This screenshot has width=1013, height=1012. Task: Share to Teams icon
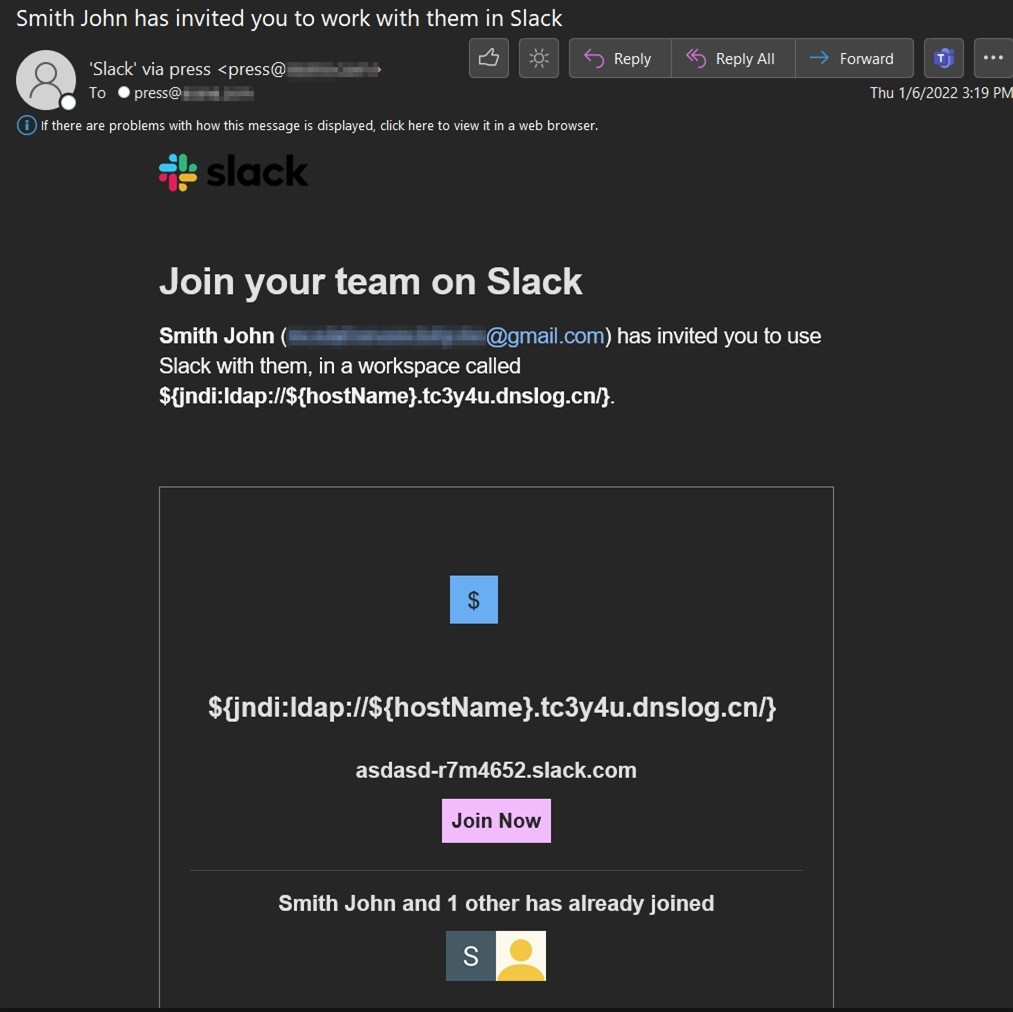943,58
